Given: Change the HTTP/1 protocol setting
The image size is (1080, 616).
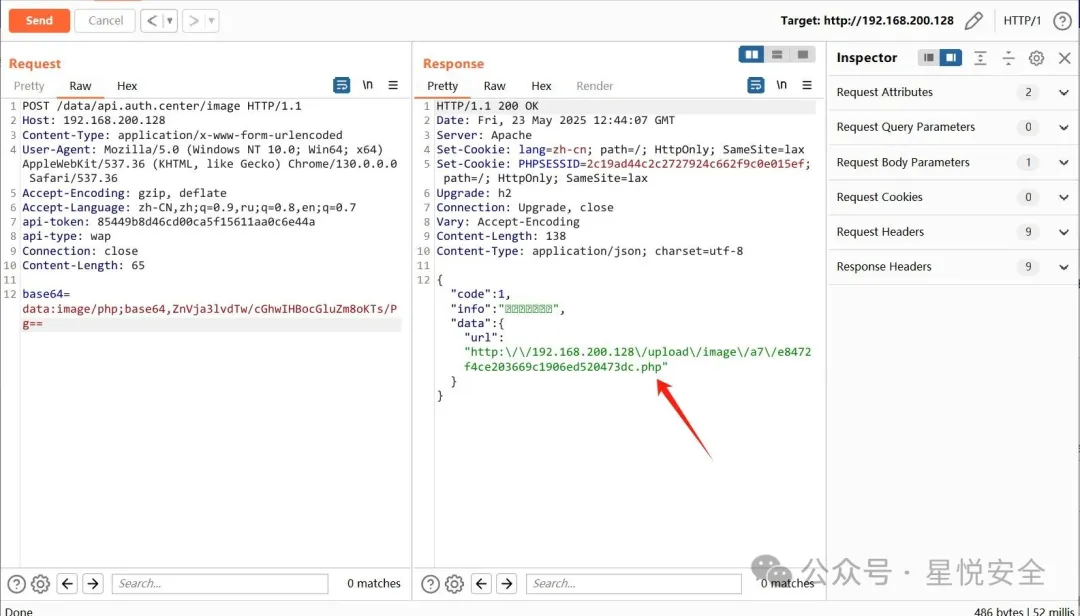Looking at the screenshot, I should click(1022, 21).
